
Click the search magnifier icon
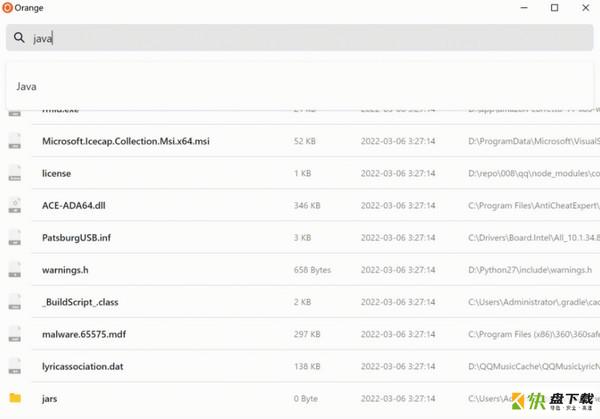click(19, 37)
